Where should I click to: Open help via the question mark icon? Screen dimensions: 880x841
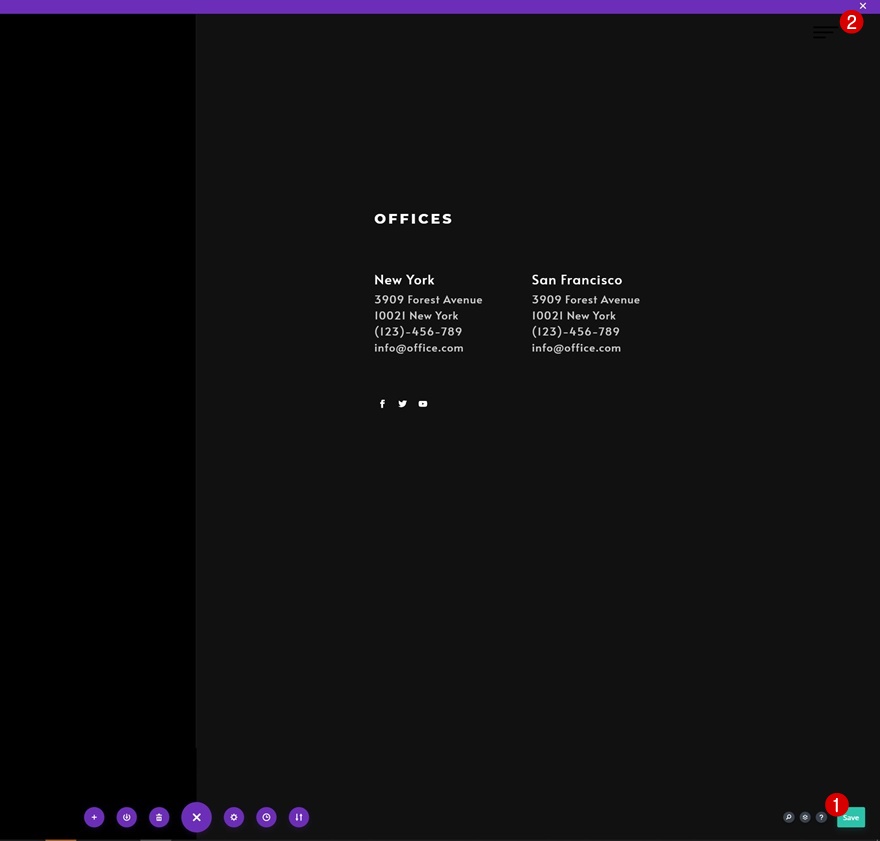821,817
